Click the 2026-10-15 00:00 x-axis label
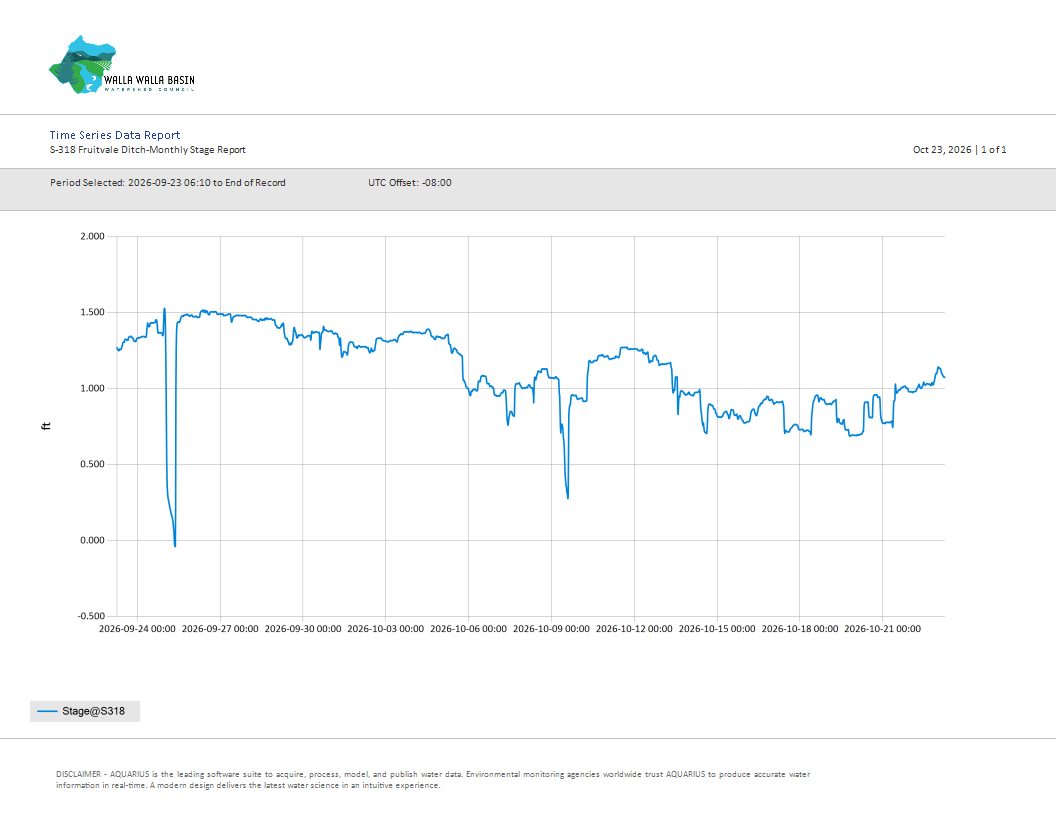Screen dimensions: 1056x816 point(717,629)
